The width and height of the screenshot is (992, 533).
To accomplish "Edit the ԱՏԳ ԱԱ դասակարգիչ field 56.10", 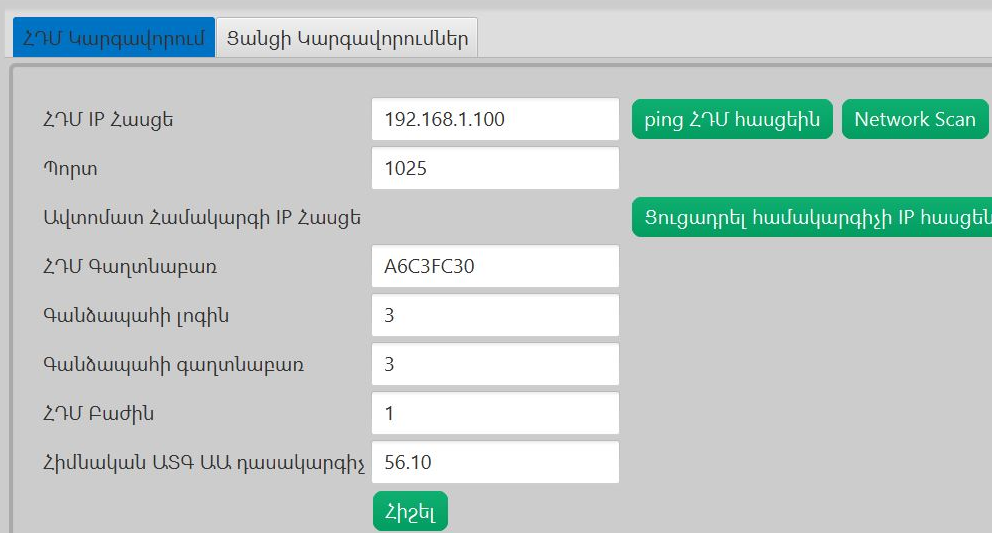I will [495, 462].
